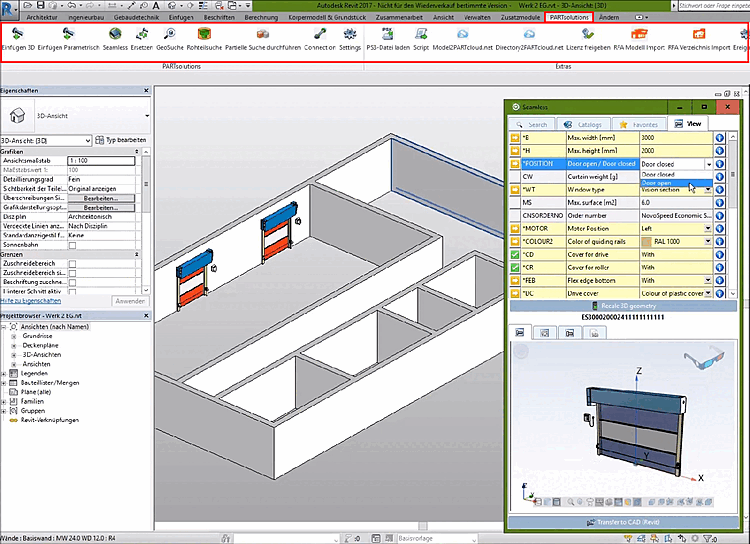Open the RAL 1000 colour dropdown arrow
Screen dimensions: 750x544
pos(708,242)
